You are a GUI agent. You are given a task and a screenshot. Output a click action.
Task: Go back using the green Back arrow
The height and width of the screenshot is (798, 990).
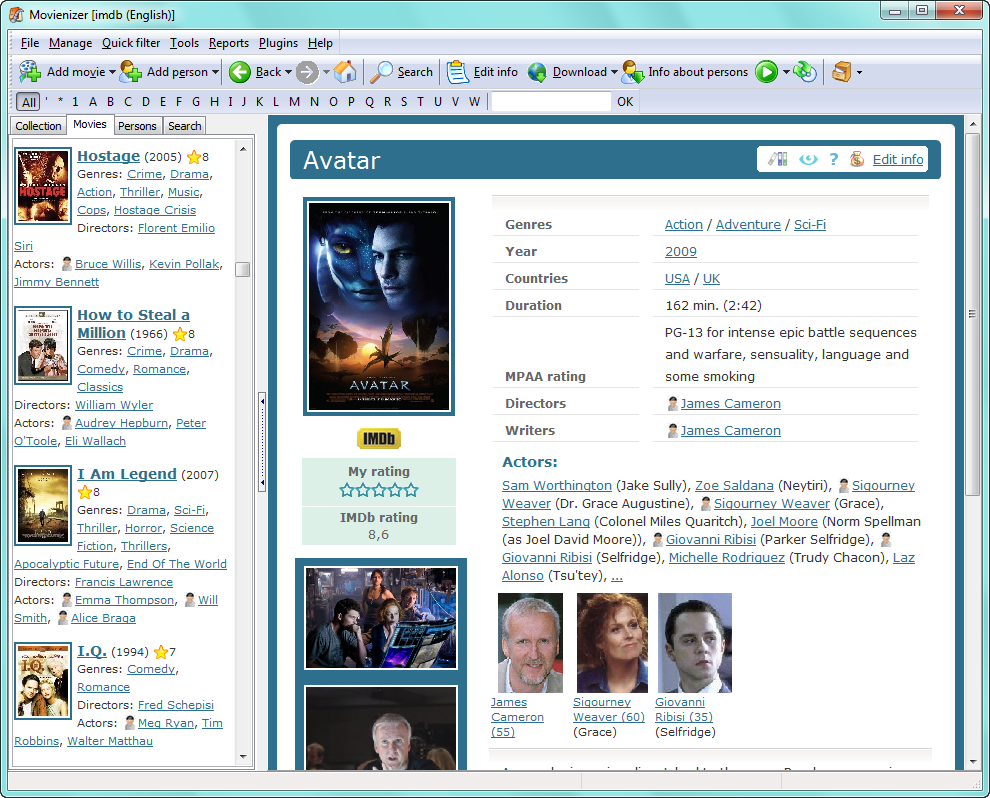239,72
